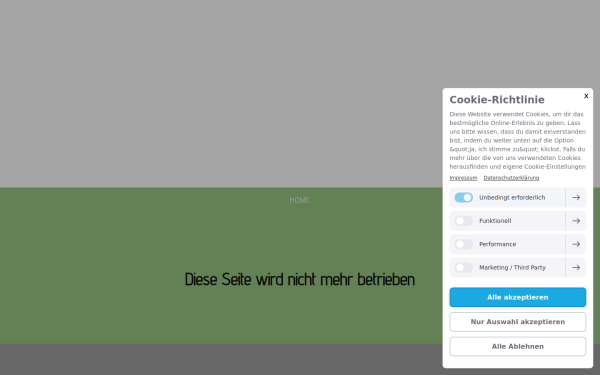
Task: Expand Funktionell details arrow
Action: point(576,221)
